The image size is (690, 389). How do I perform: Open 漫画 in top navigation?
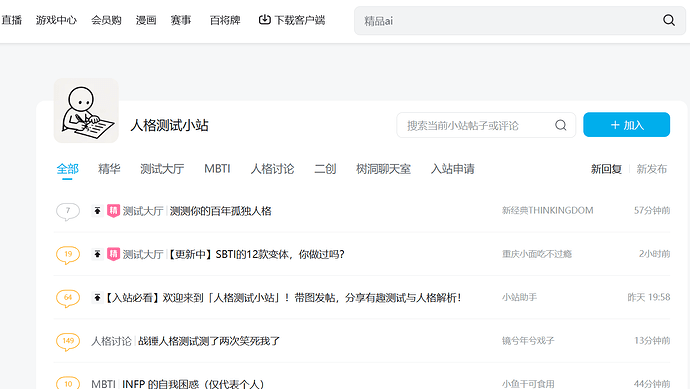(x=146, y=20)
